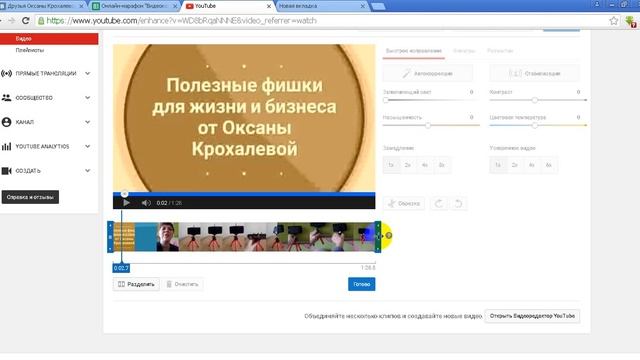Select 8x slow motion speed

point(442,165)
